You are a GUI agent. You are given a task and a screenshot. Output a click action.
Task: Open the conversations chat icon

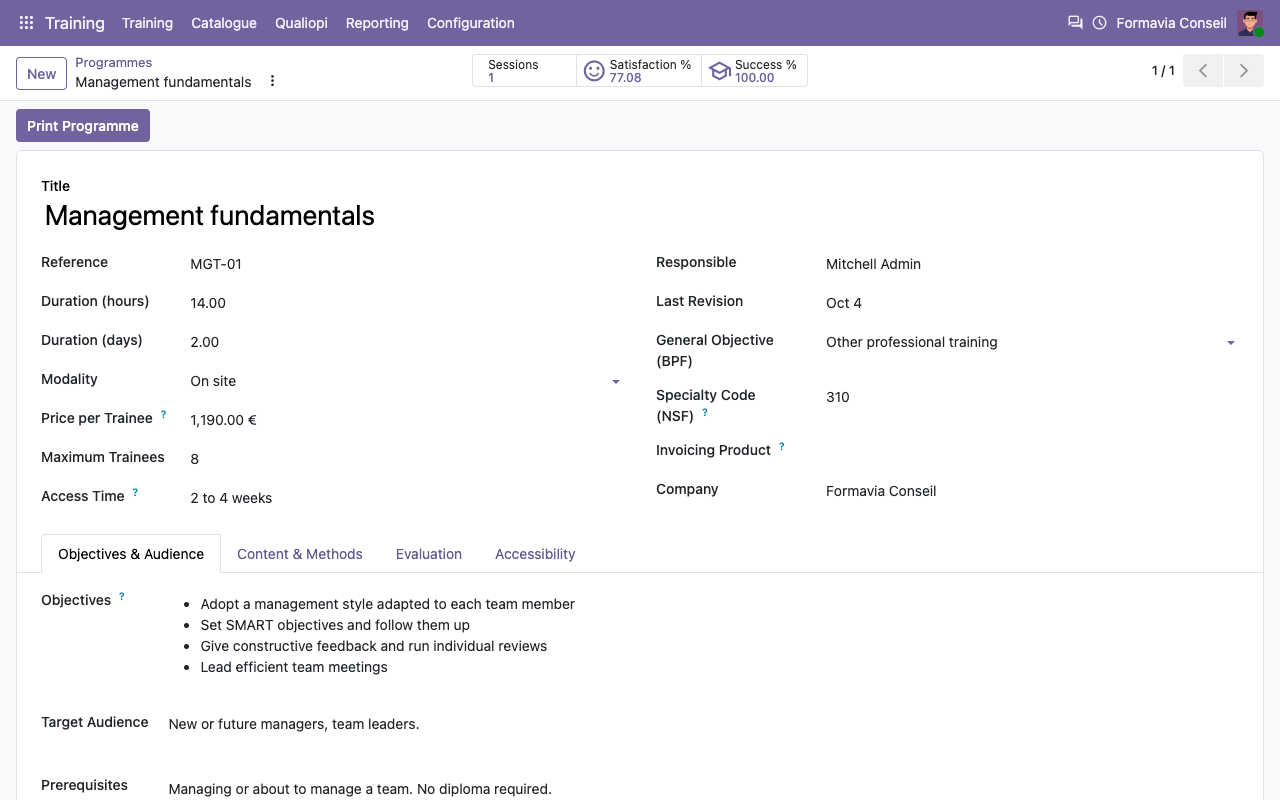coord(1075,23)
